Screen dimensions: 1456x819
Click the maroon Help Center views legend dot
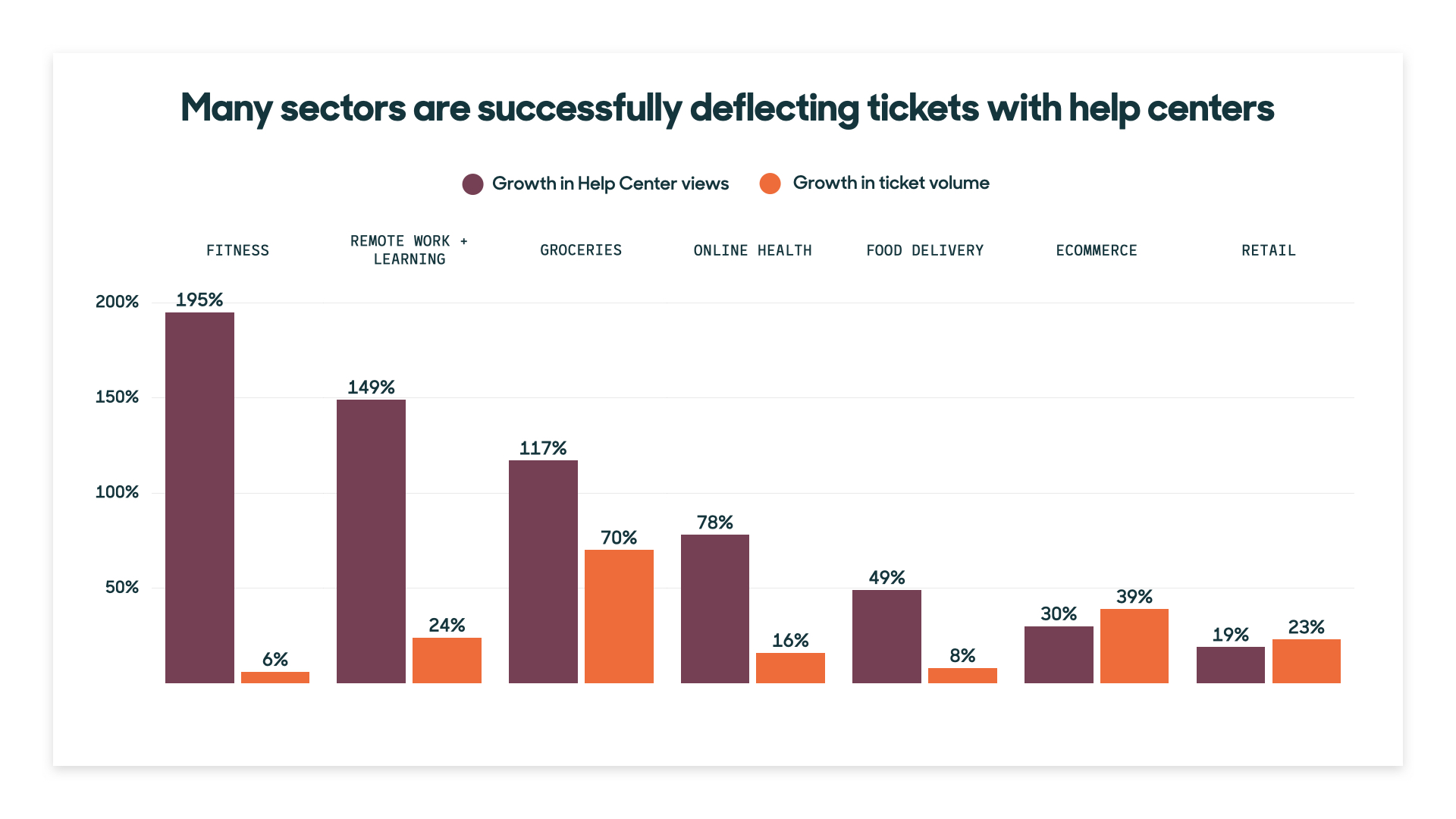(x=472, y=184)
